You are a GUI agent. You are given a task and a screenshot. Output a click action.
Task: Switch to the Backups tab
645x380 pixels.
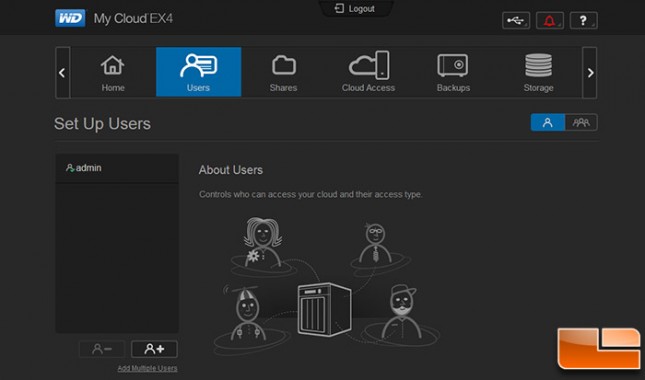(453, 72)
